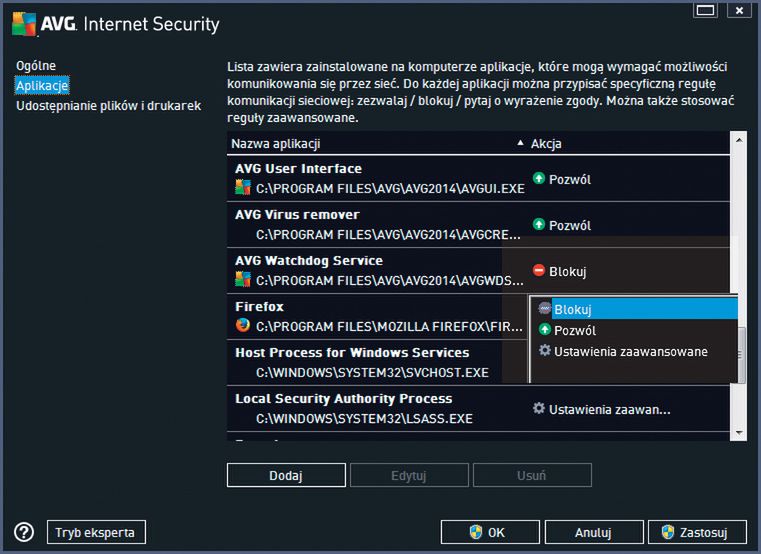Open the Ogólne settings section
Image resolution: width=761 pixels, height=554 pixels.
[x=36, y=66]
